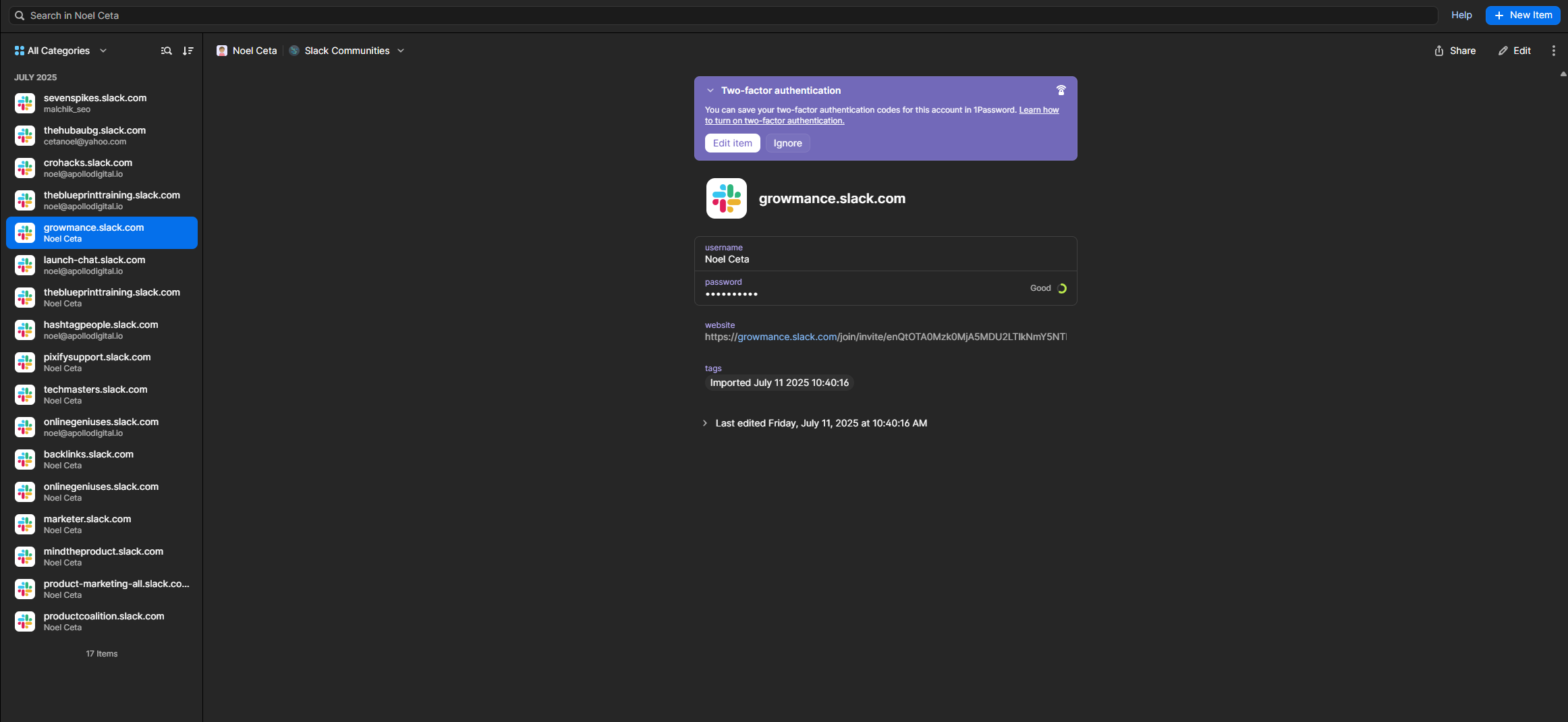Click Slack icon for crohacks.slack.com
Screen dimensions: 1568x722
pyautogui.click(x=25, y=168)
